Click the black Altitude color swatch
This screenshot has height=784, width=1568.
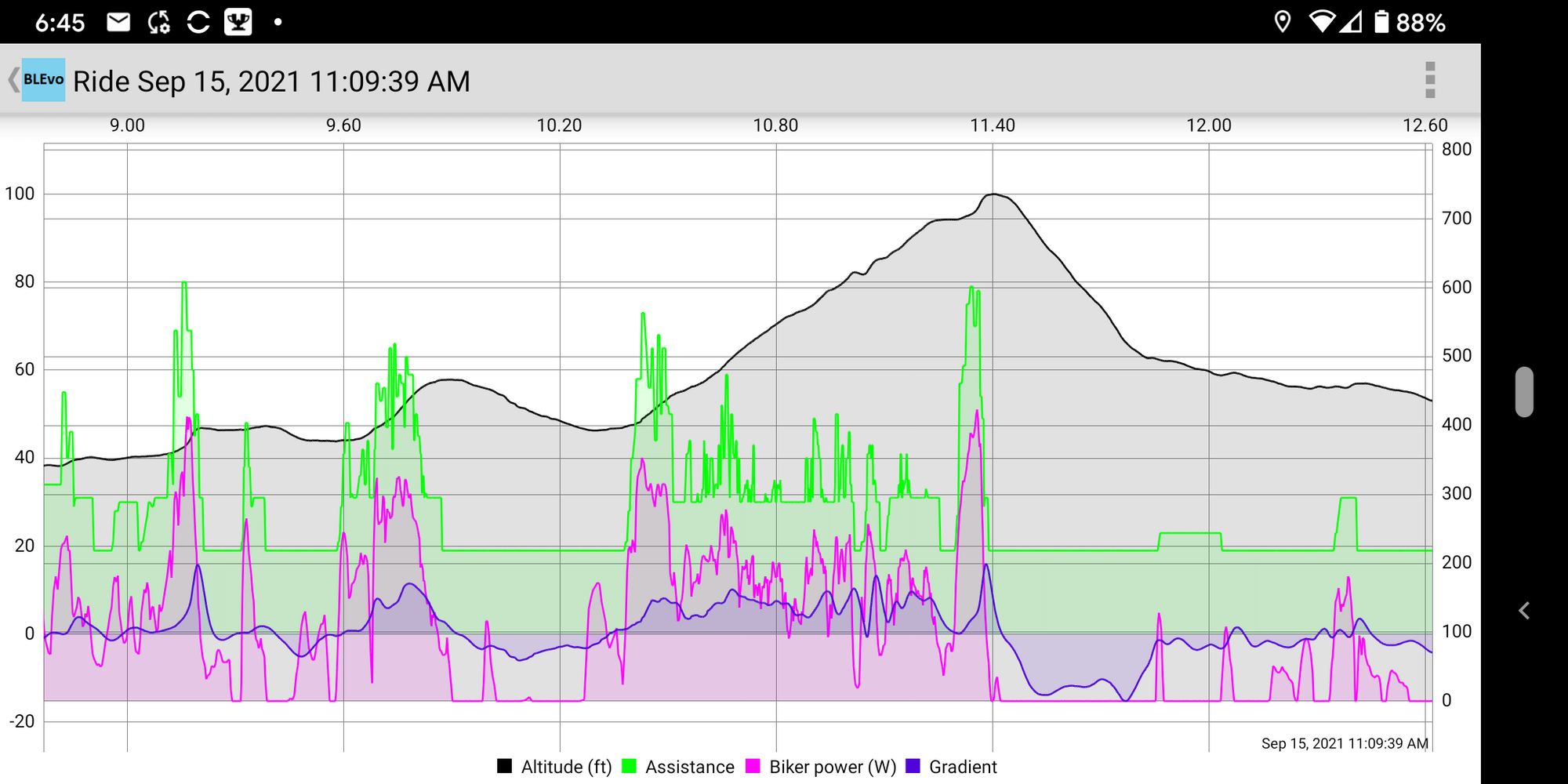point(505,766)
